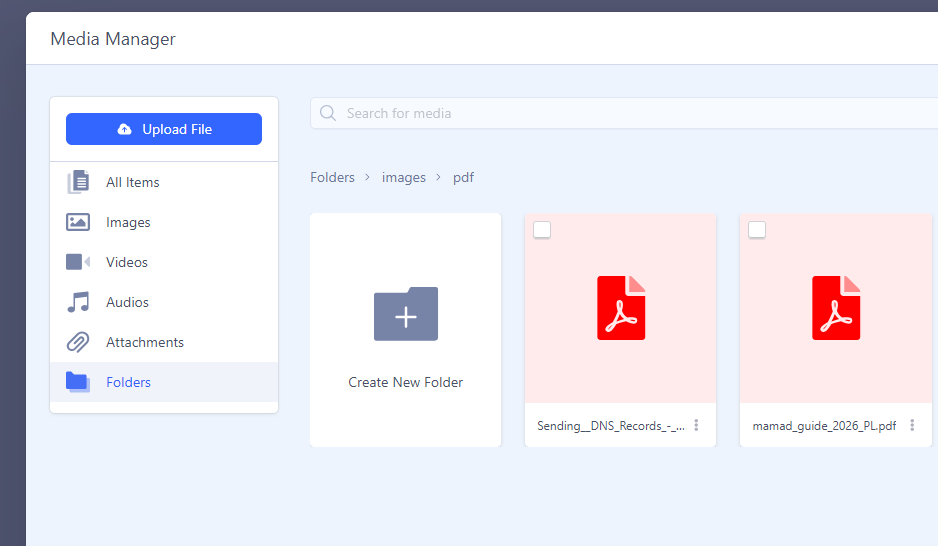Tick the checkbox on mamad_guide_2026_PL.pdf
The height and width of the screenshot is (546, 938).
pos(757,230)
